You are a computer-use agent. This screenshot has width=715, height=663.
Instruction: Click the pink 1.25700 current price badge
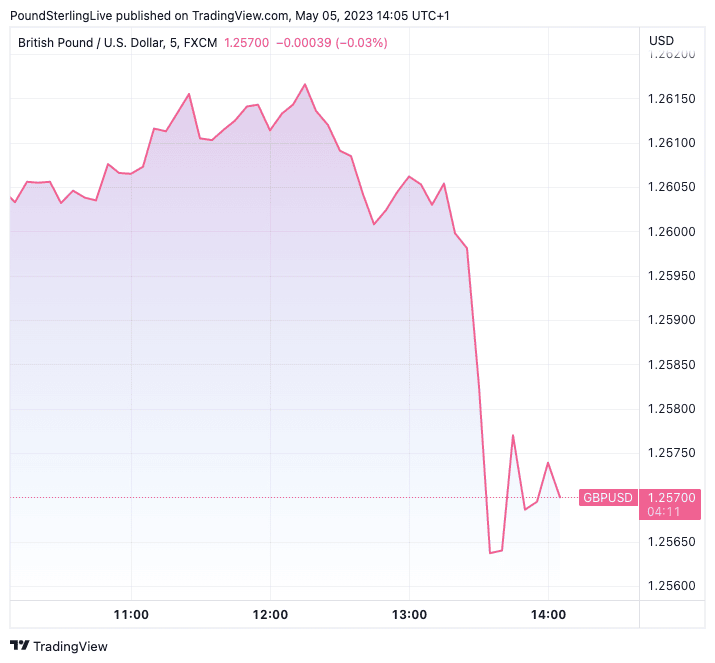(x=672, y=497)
